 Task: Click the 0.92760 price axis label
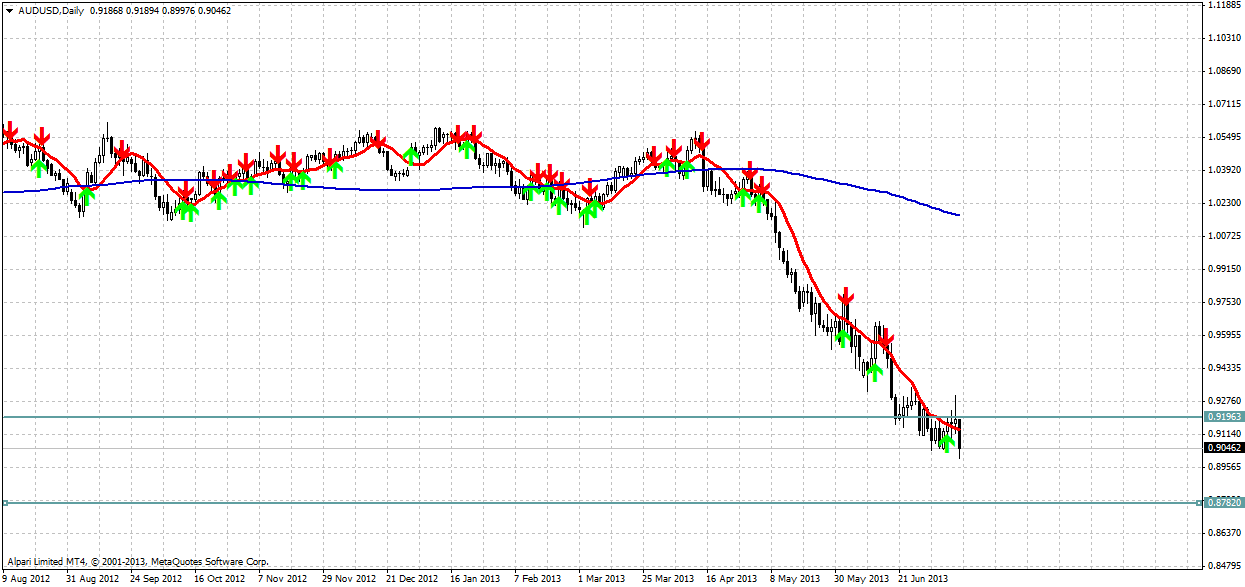[1224, 401]
